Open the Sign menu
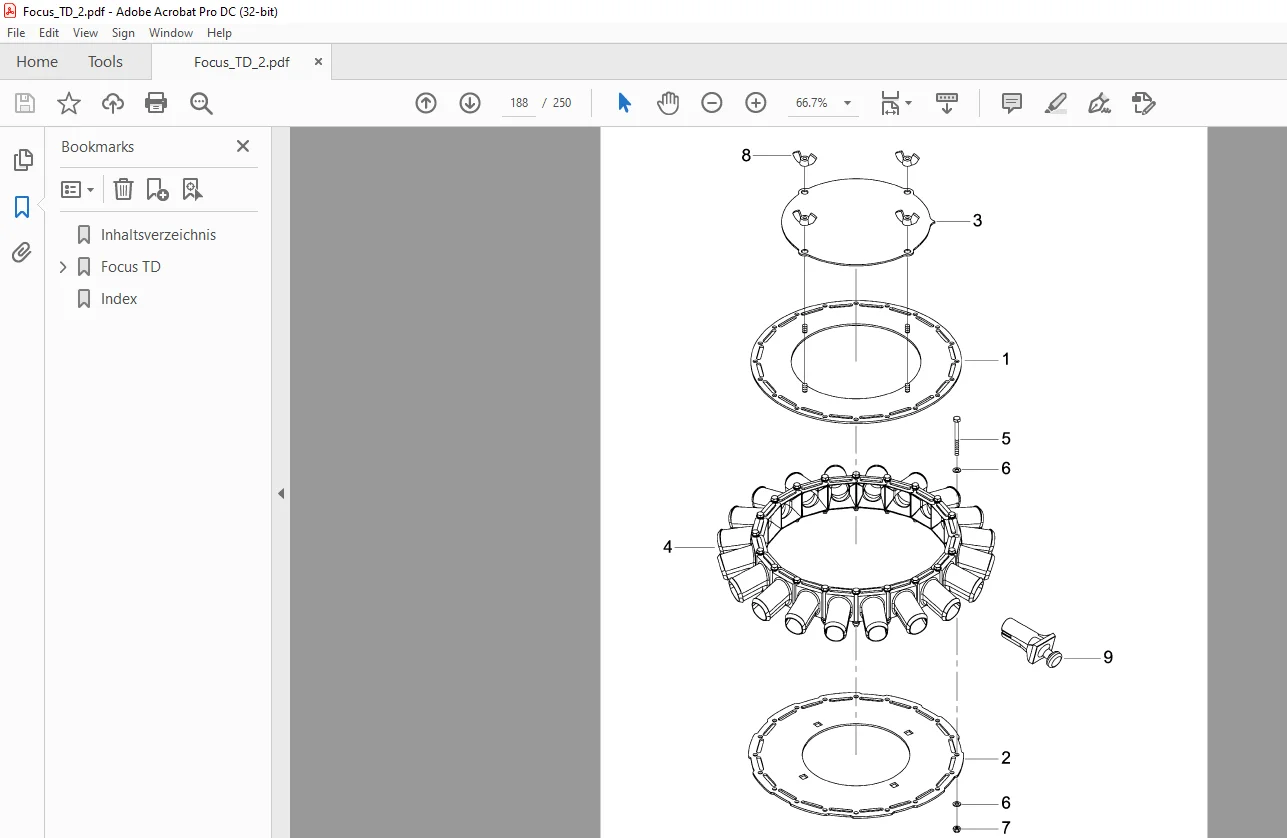1287x838 pixels. (x=124, y=33)
